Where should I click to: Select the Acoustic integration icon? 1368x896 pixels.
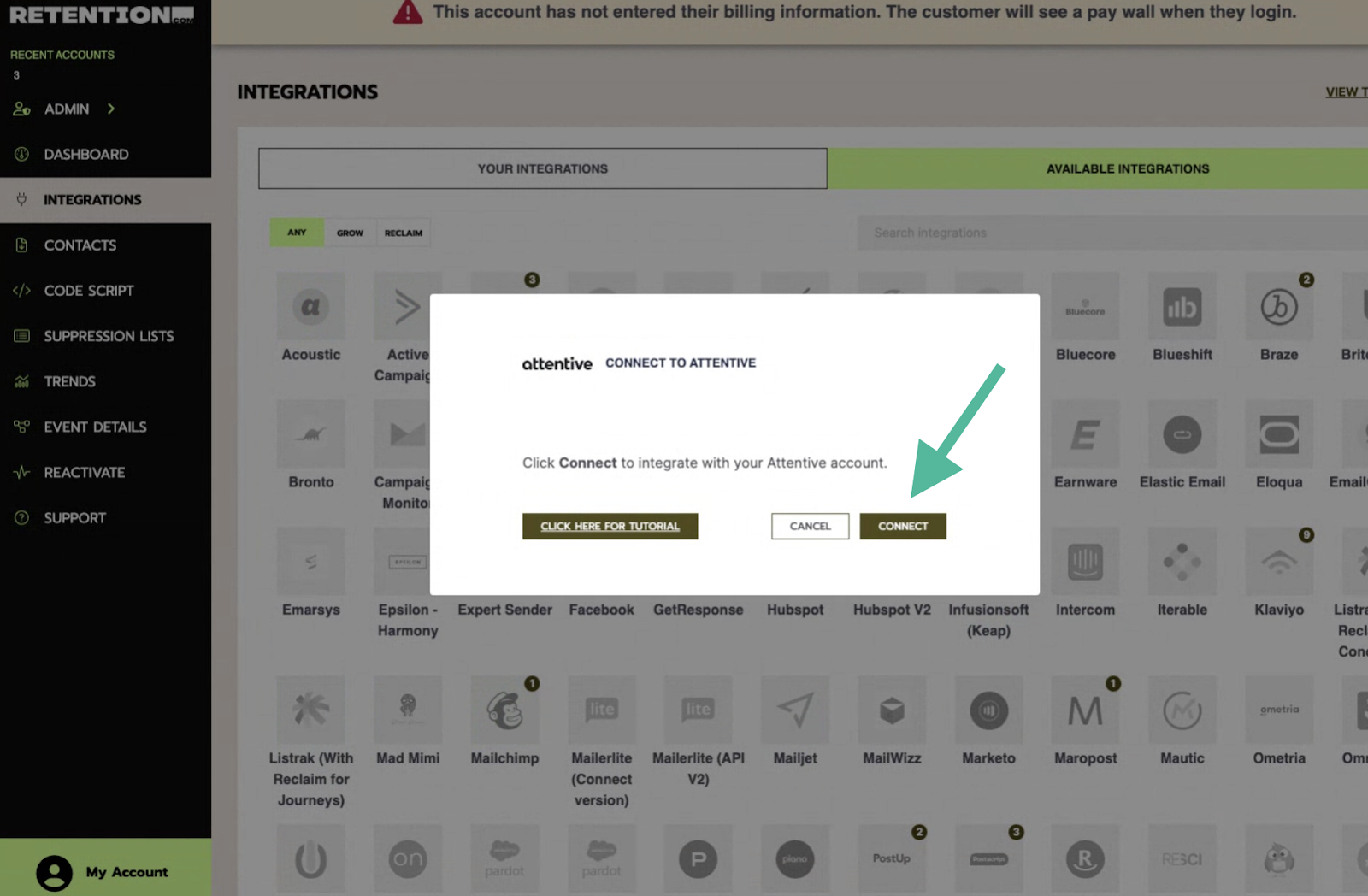pyautogui.click(x=310, y=306)
